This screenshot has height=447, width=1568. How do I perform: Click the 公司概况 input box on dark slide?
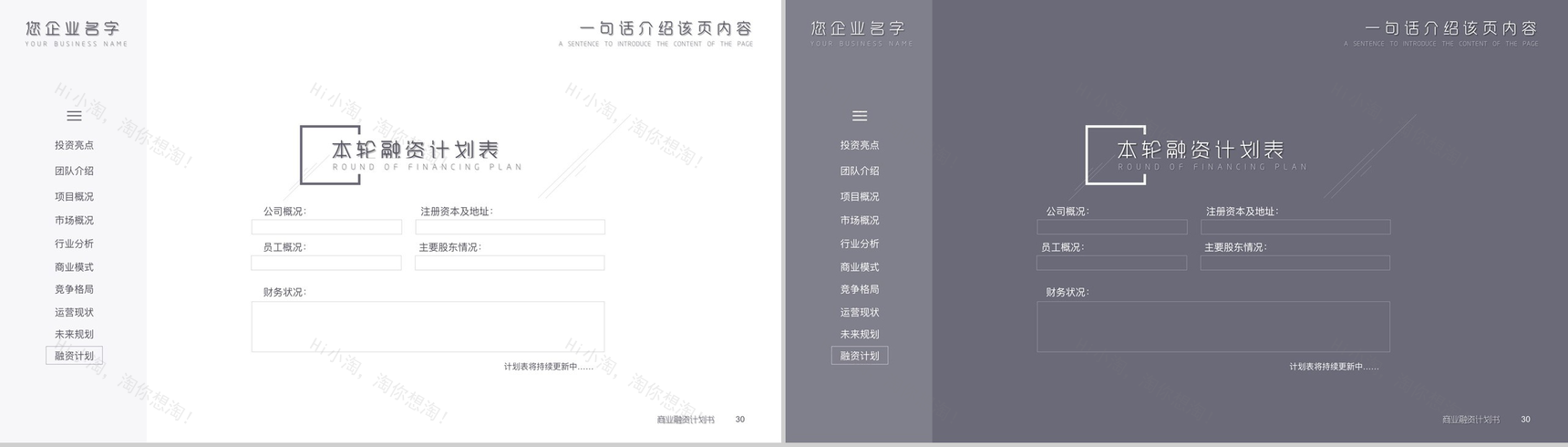(x=1112, y=227)
